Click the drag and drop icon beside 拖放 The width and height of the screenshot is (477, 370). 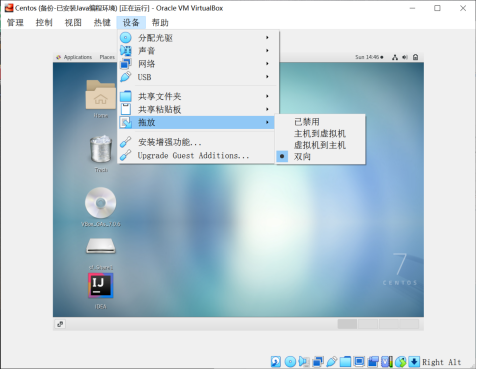click(x=126, y=122)
